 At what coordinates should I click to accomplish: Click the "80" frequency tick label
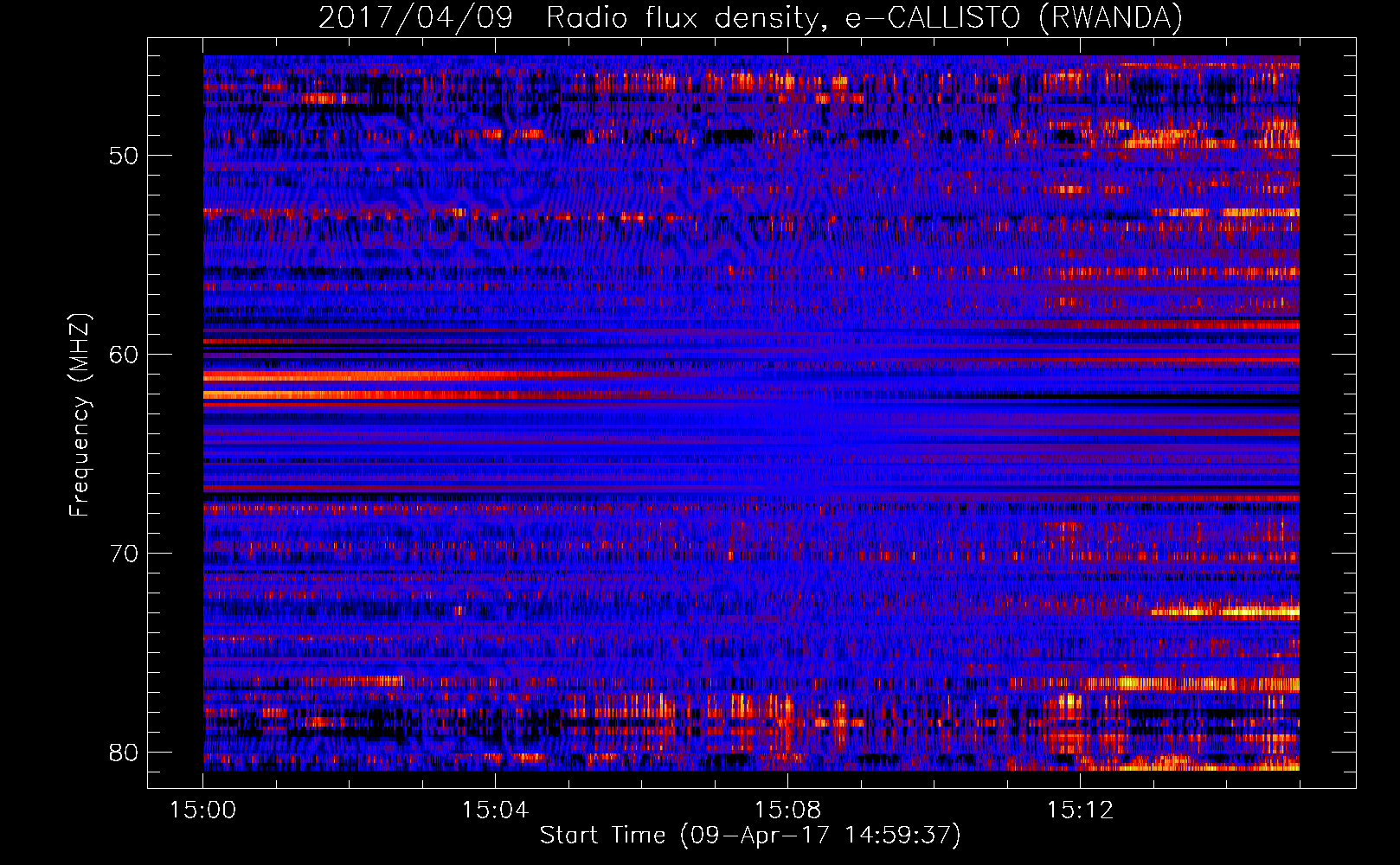124,753
